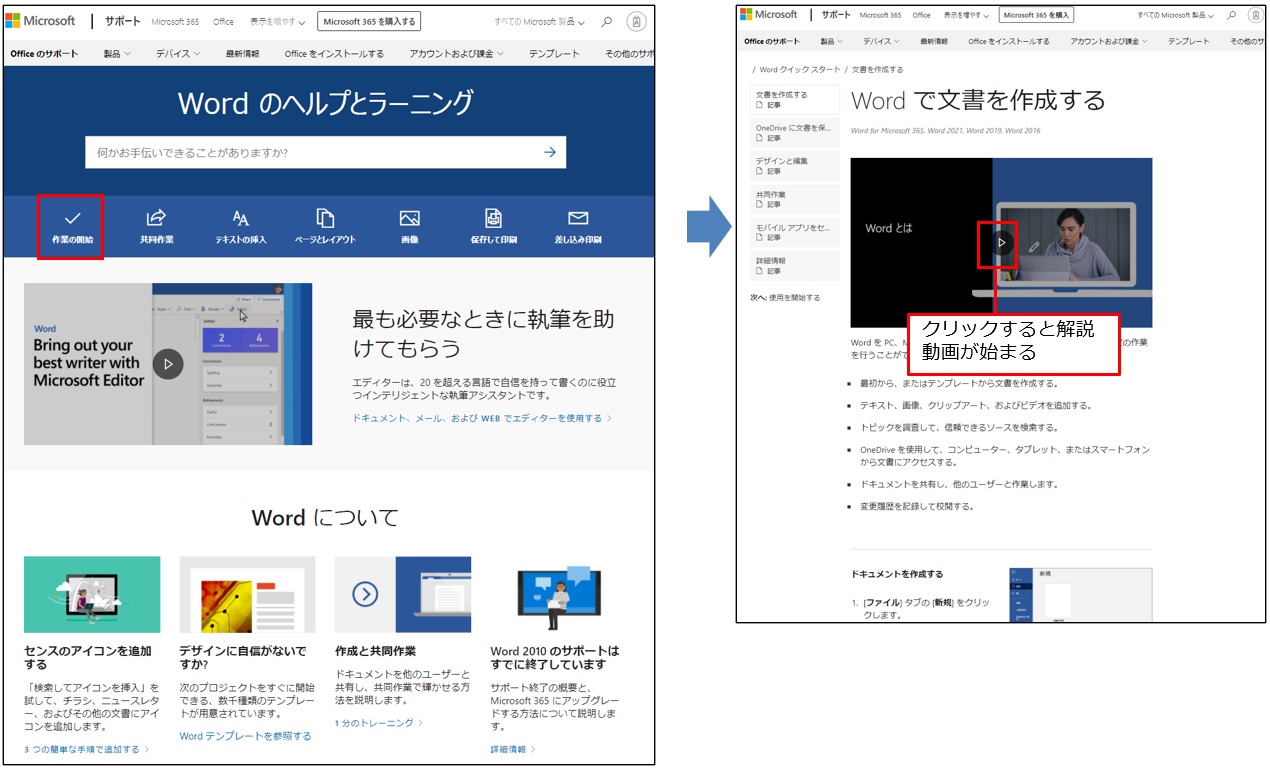Click Office をインストールする on 文書を作成する page
1270x768 pixels.
pos(1009,41)
